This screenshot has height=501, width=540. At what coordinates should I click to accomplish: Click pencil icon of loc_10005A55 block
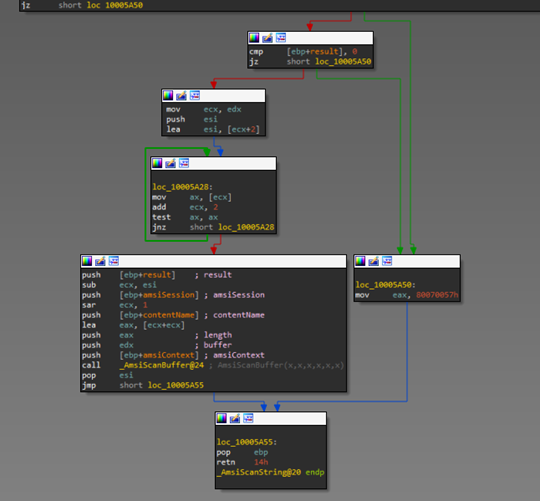pos(235,418)
